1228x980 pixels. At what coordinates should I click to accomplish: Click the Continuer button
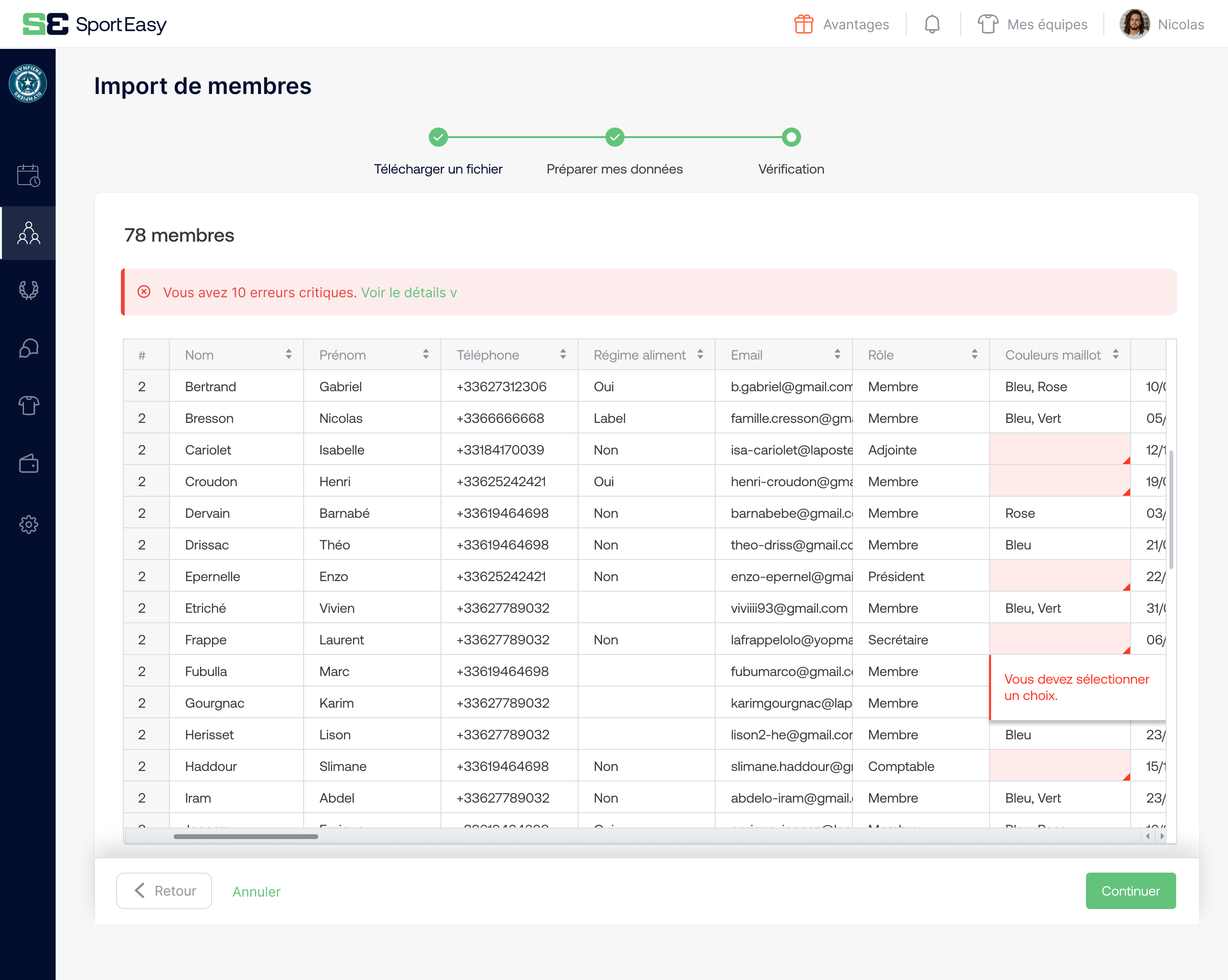point(1130,891)
